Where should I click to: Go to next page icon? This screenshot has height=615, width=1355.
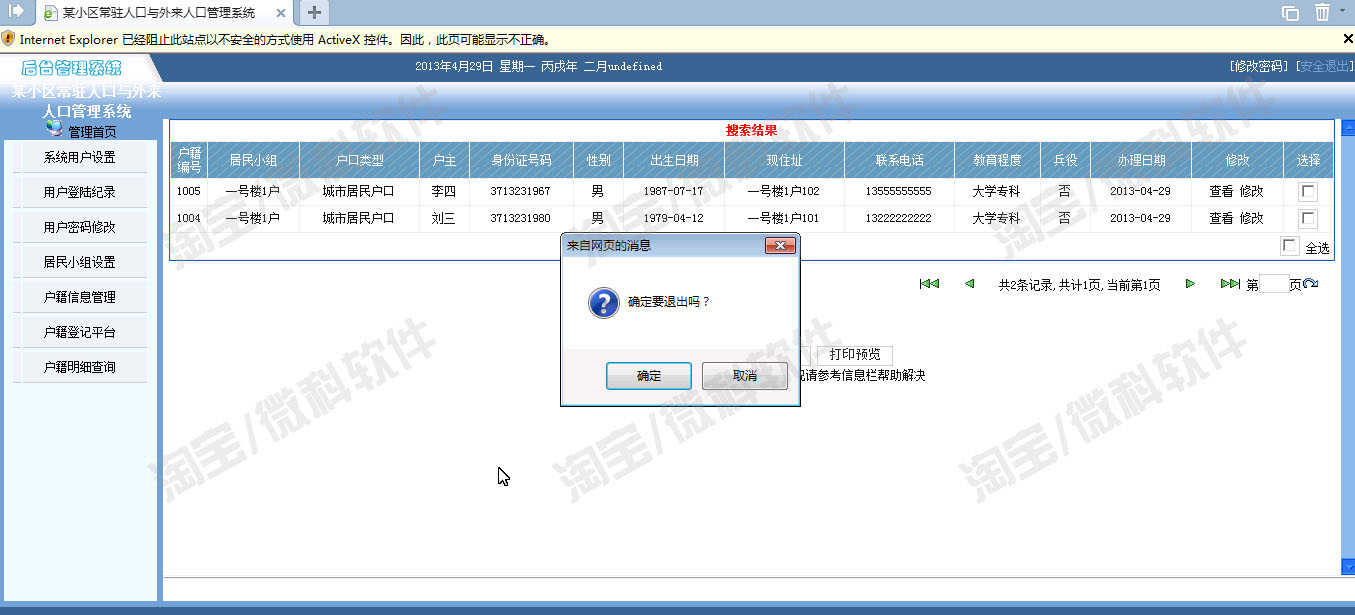pos(1190,284)
